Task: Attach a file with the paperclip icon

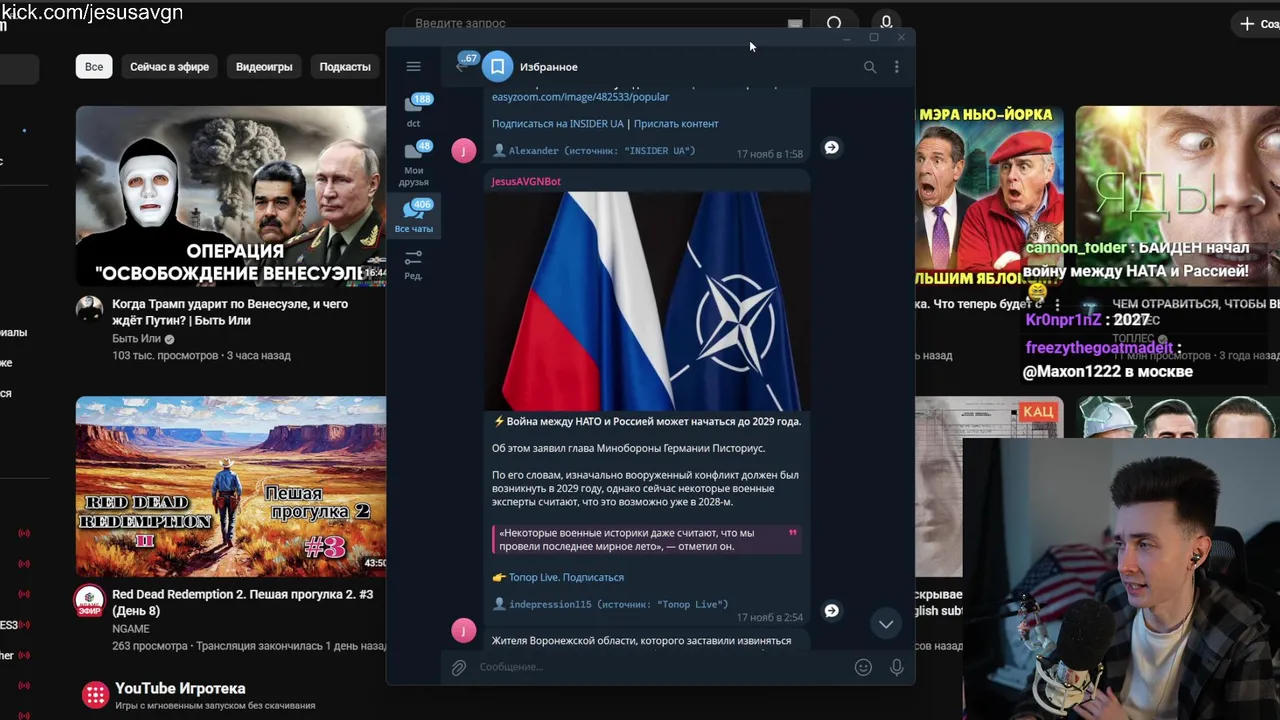Action: pos(459,667)
